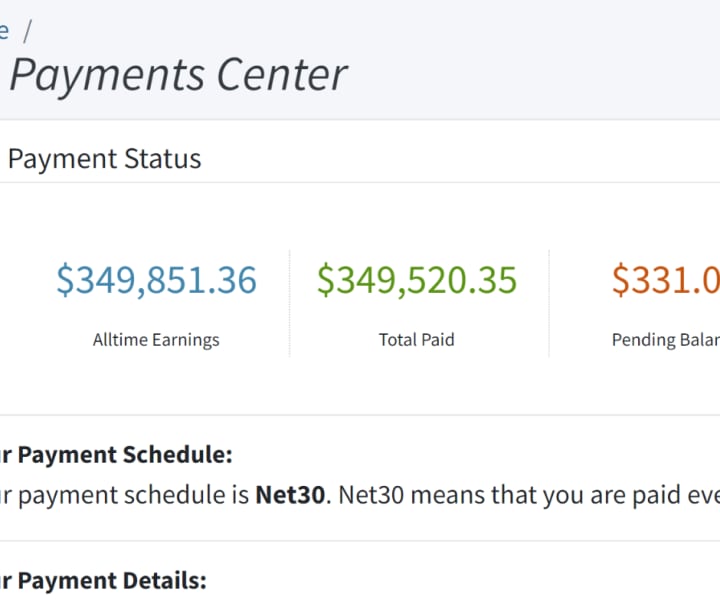
Task: Click the Payments Center page title
Action: tap(178, 74)
